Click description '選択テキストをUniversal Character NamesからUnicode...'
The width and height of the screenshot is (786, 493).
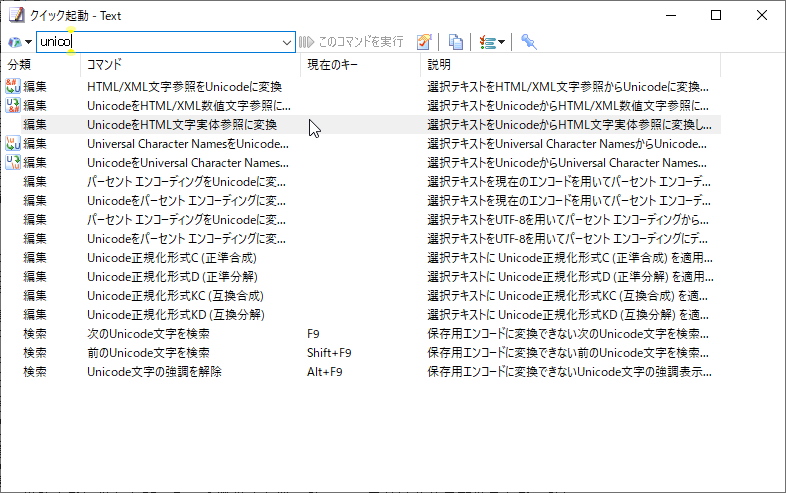(x=567, y=144)
